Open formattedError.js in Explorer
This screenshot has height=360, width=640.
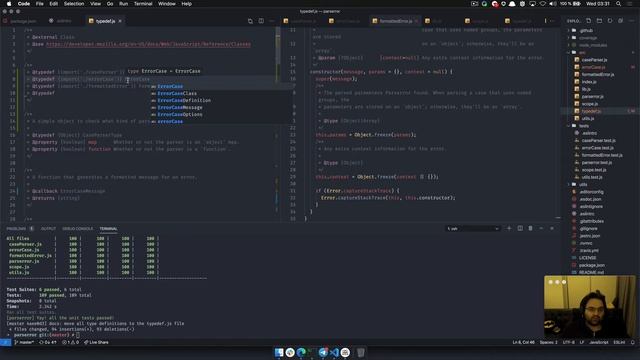coord(598,75)
